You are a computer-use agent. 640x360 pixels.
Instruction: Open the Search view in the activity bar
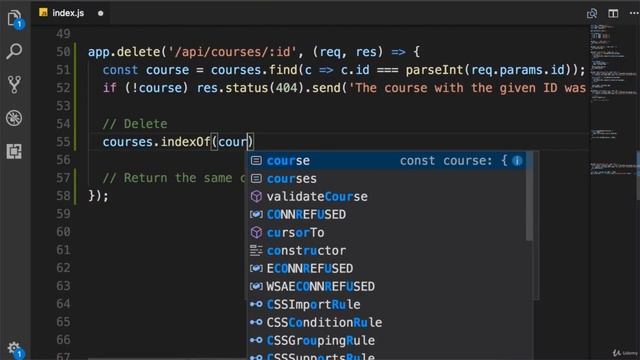pyautogui.click(x=14, y=51)
